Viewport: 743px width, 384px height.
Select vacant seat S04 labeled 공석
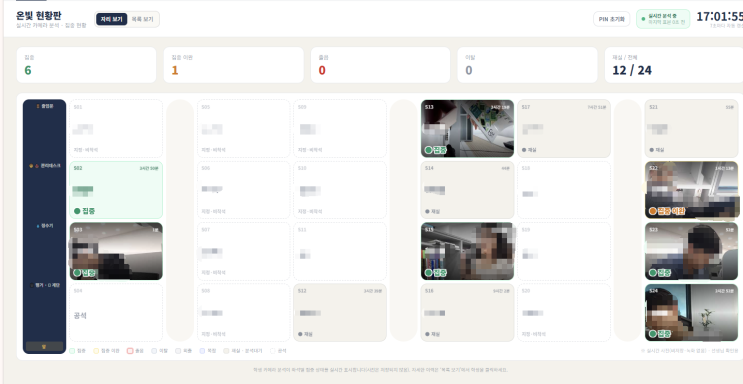click(116, 312)
